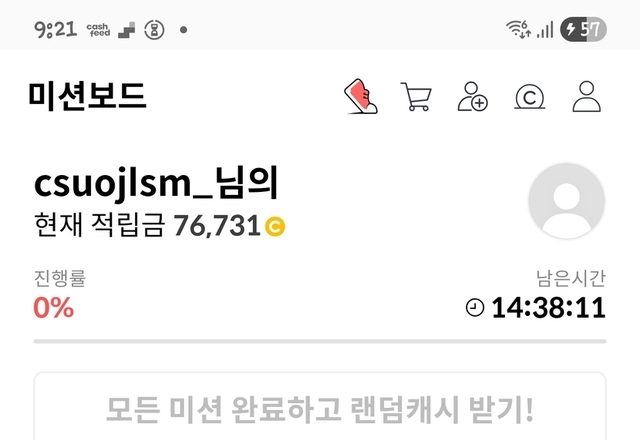Tap the Wi-Fi indicator in status bar
The height and width of the screenshot is (440, 640).
point(518,29)
